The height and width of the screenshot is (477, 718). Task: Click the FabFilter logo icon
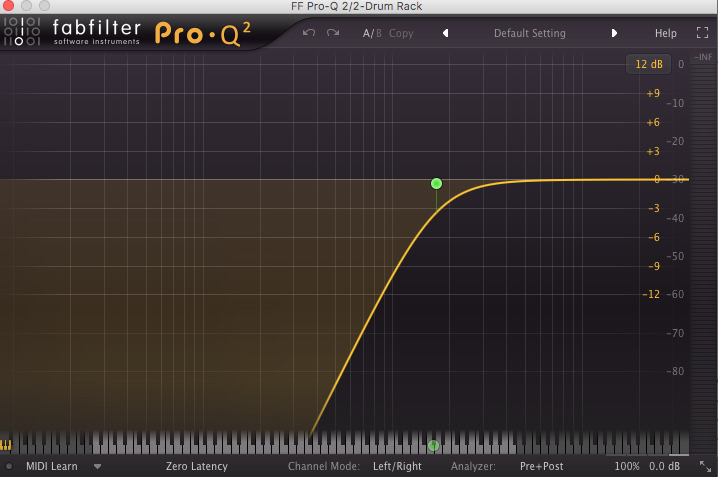22,32
